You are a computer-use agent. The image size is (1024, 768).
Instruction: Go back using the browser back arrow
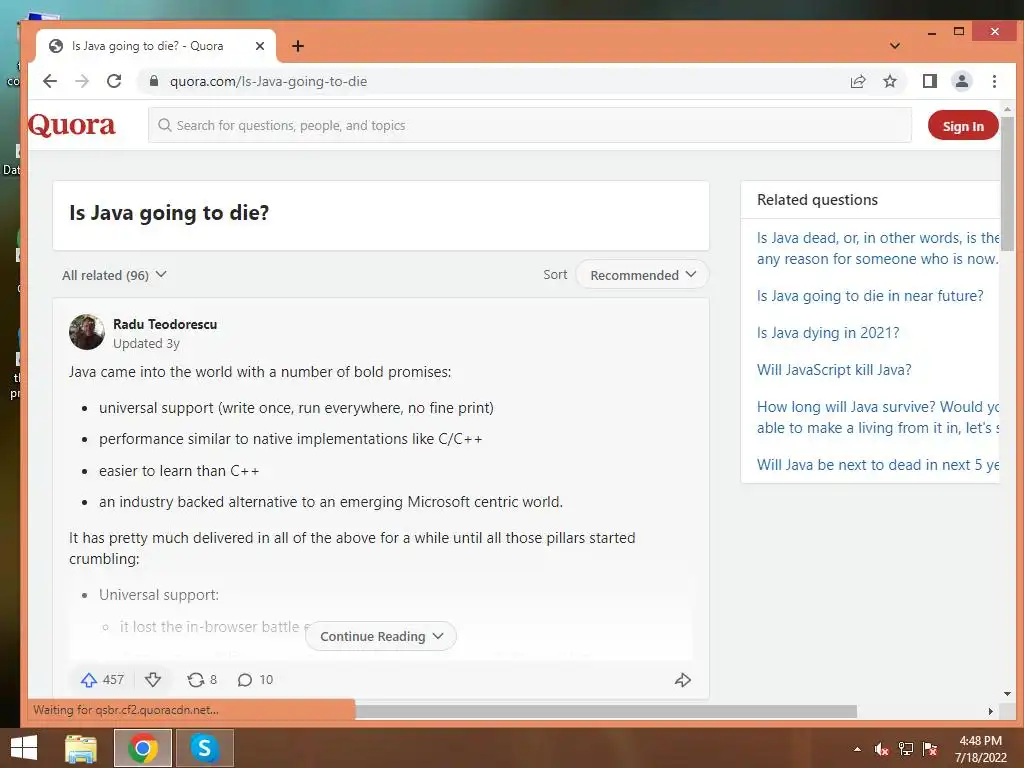pyautogui.click(x=50, y=81)
